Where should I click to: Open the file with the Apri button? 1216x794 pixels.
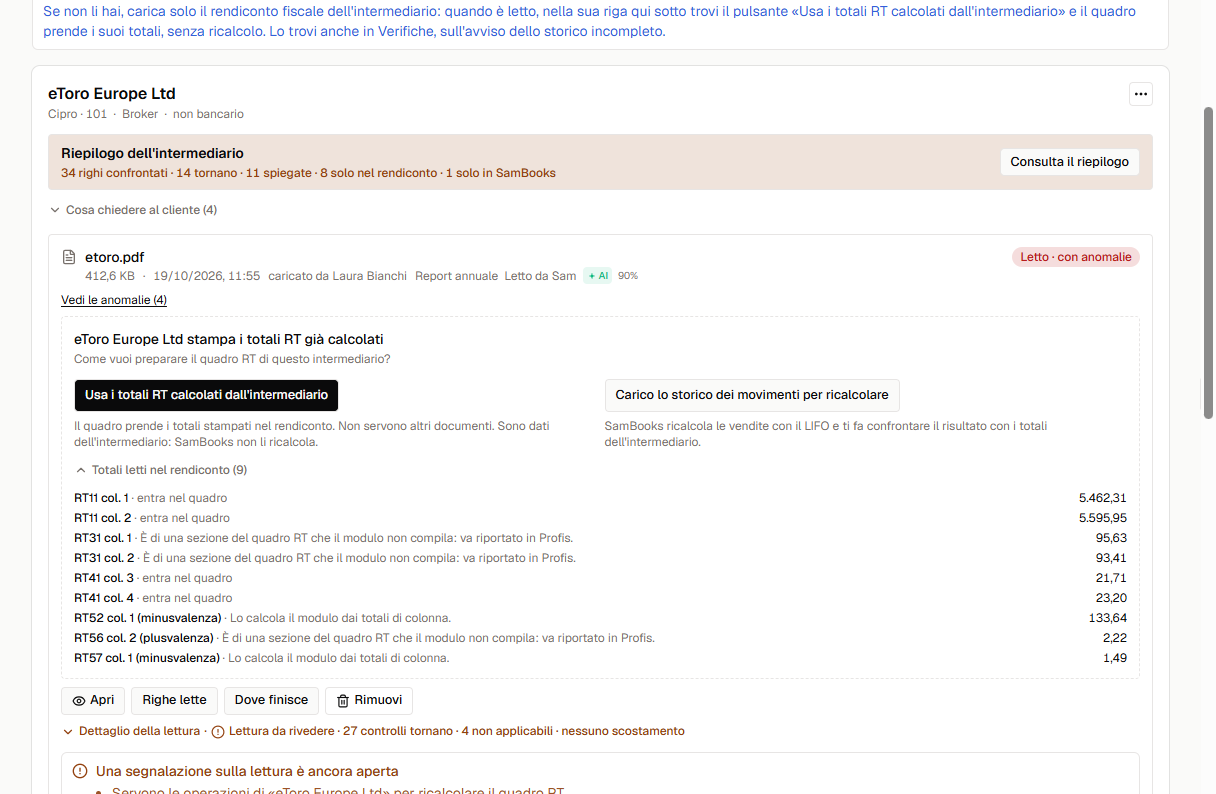[93, 700]
